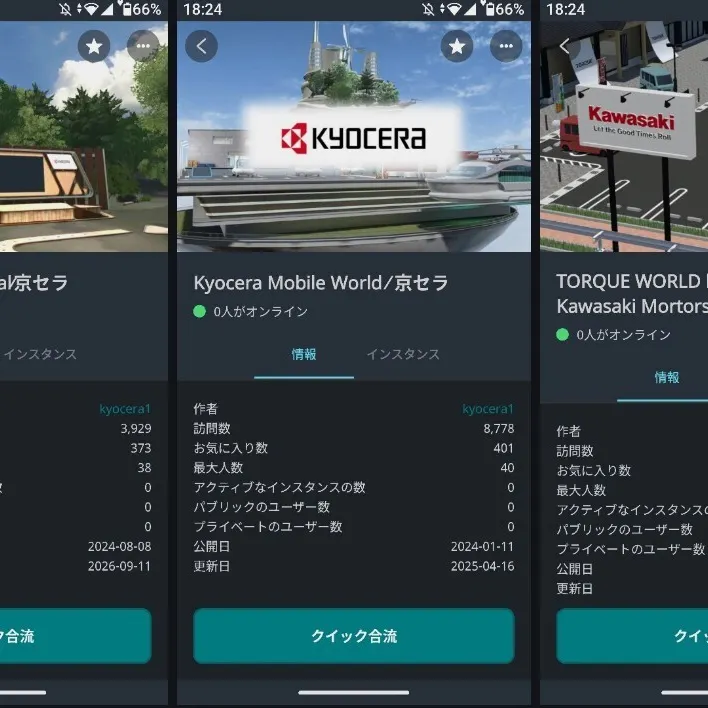Tap the visit count 8,778

pyautogui.click(x=498, y=429)
